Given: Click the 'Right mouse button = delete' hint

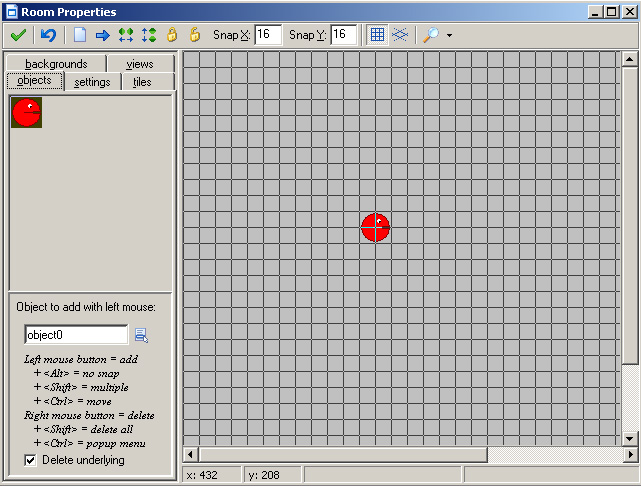Looking at the screenshot, I should coord(89,415).
